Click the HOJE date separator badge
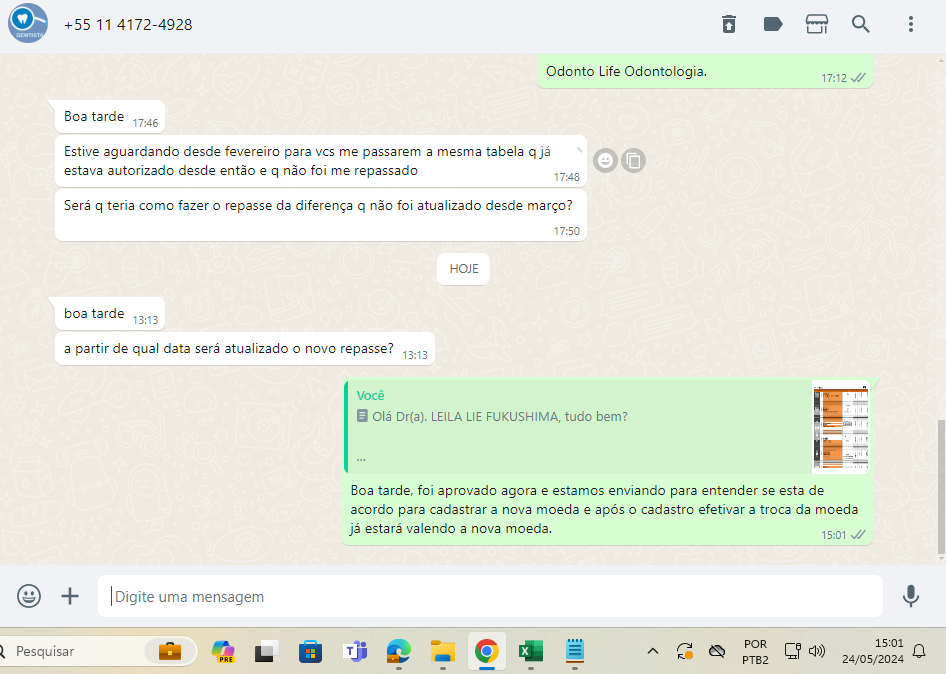Image resolution: width=946 pixels, height=674 pixels. (463, 269)
